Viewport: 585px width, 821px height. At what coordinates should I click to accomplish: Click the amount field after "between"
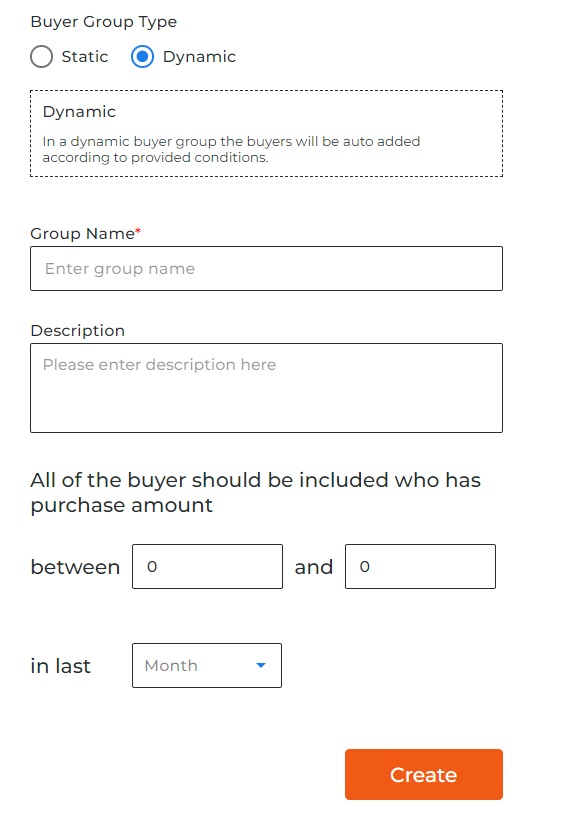point(207,567)
